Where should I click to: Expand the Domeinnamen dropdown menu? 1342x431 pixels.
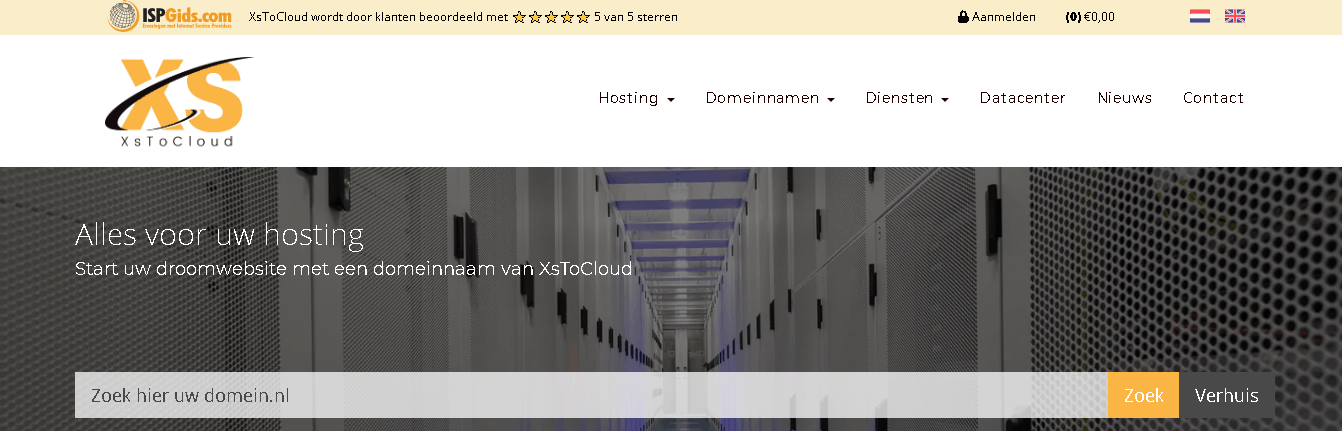770,98
